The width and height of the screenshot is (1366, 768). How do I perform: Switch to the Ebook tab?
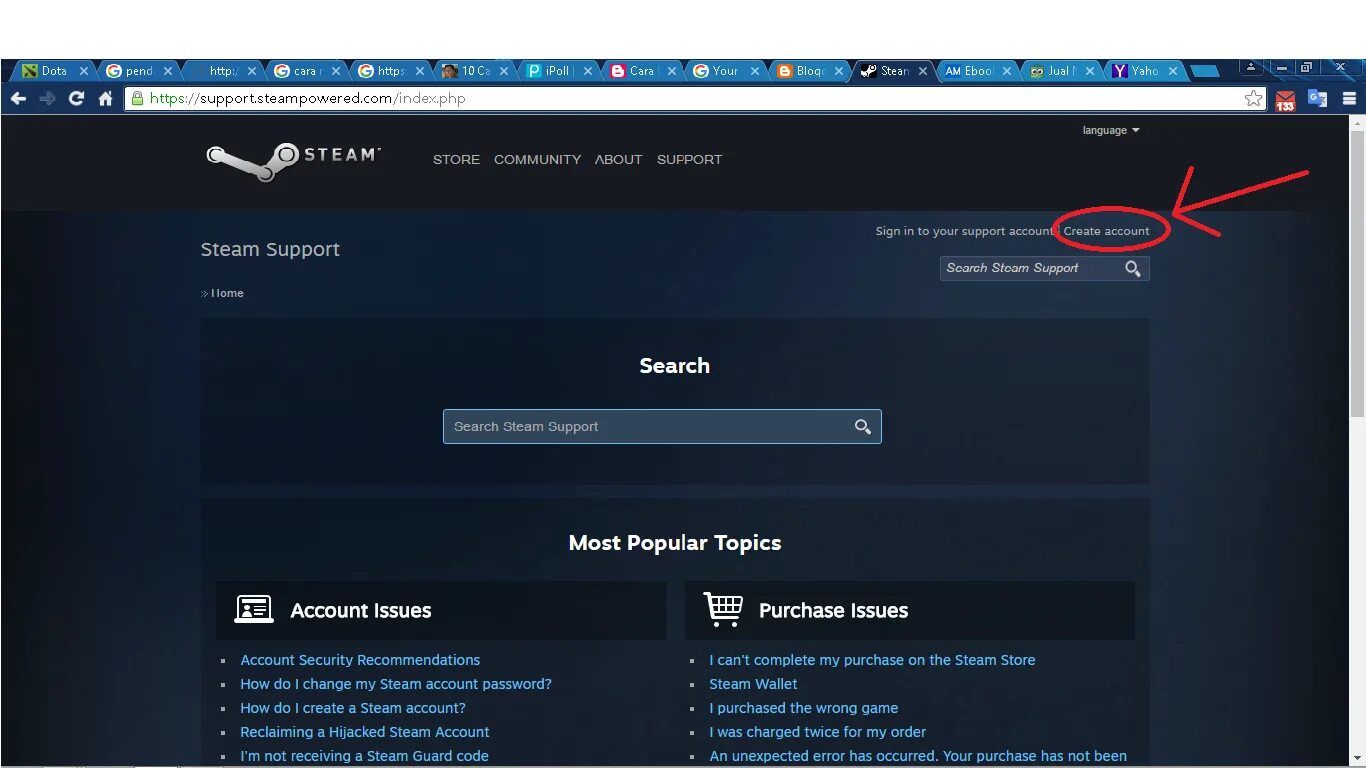978,71
